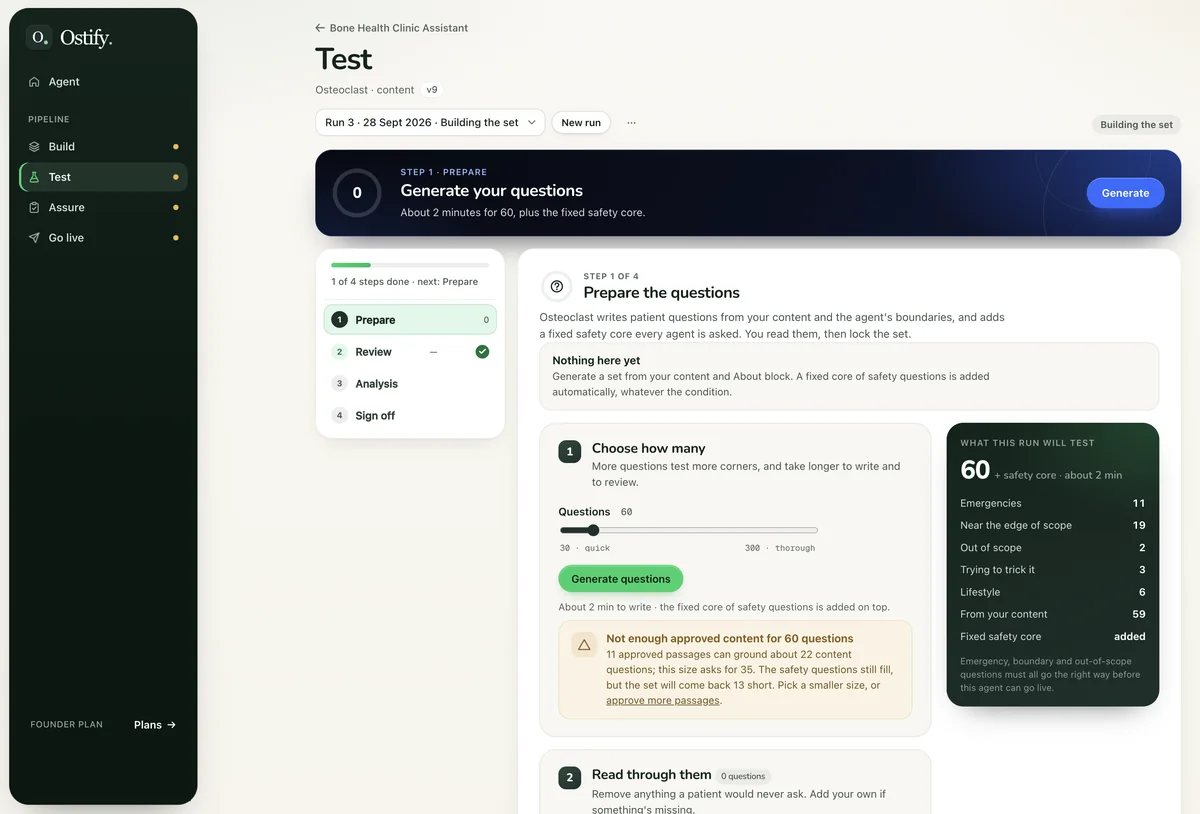
Task: Click the 30 quick slider label
Action: click(585, 548)
